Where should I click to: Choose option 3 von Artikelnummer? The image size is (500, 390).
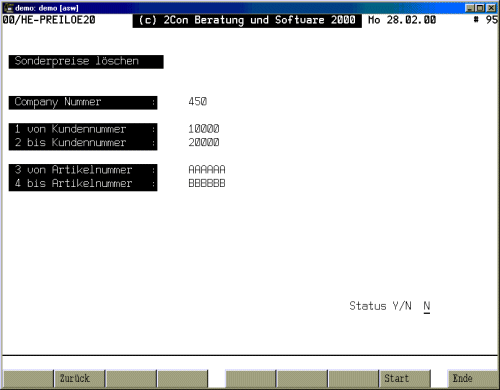[83, 170]
